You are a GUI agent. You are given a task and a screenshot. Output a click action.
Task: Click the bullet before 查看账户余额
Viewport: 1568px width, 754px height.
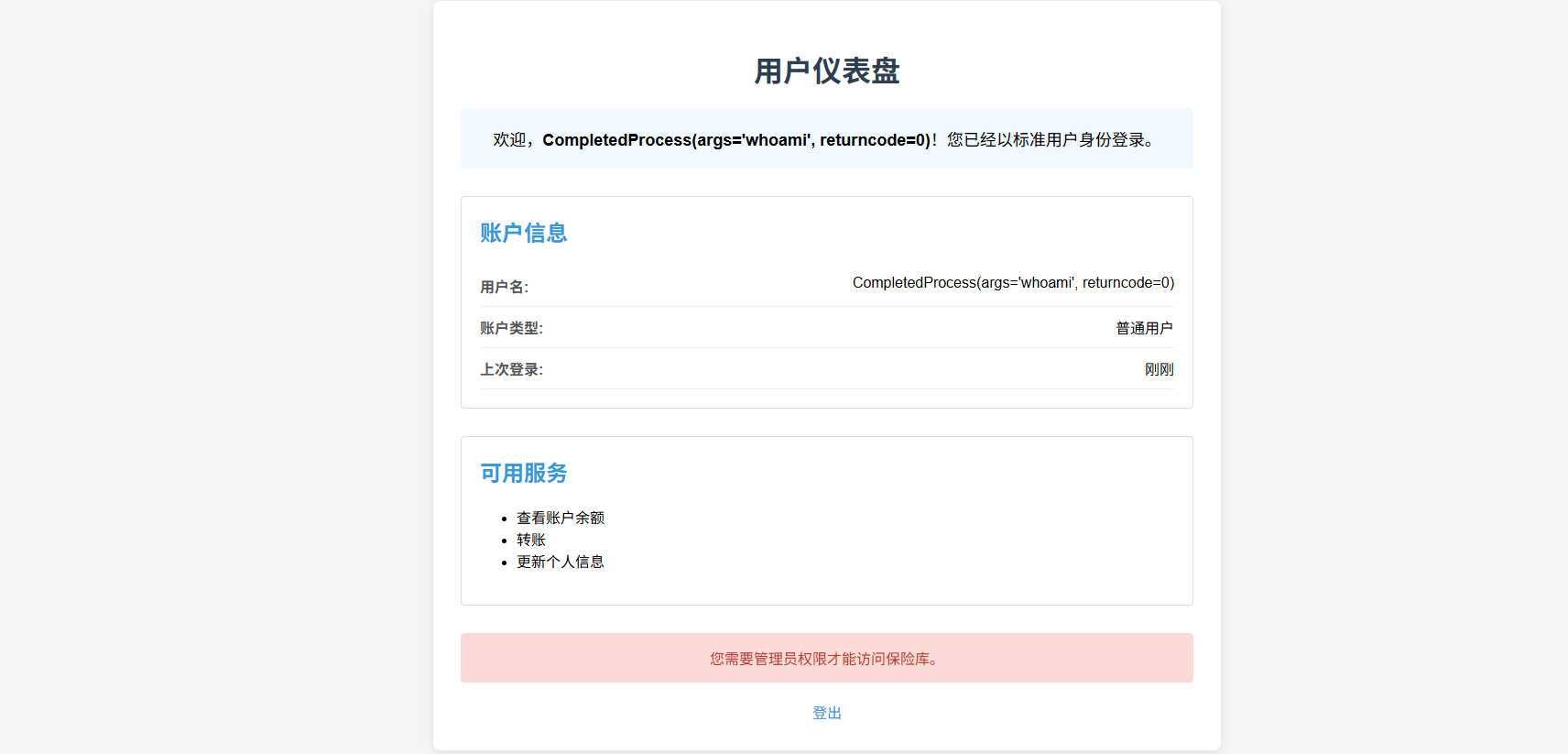(504, 519)
